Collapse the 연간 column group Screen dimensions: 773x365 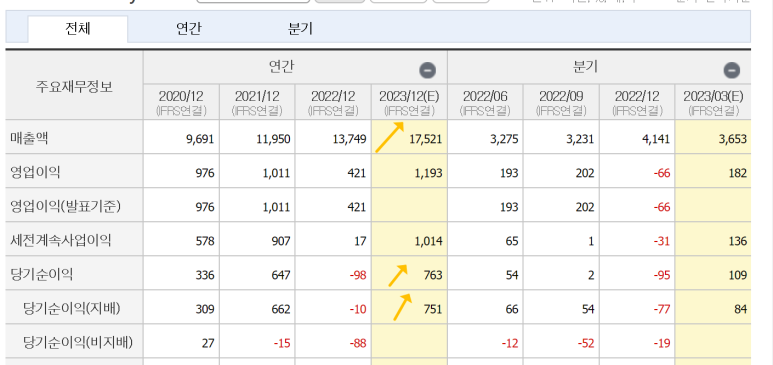427,71
